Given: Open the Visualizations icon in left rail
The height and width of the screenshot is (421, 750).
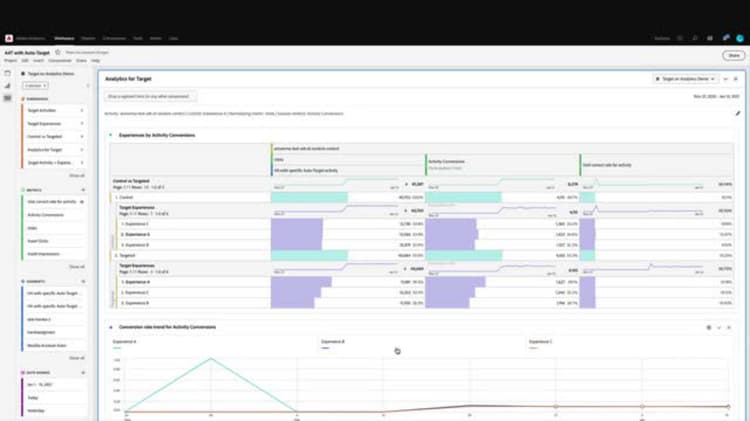Looking at the screenshot, I should click(x=7, y=86).
